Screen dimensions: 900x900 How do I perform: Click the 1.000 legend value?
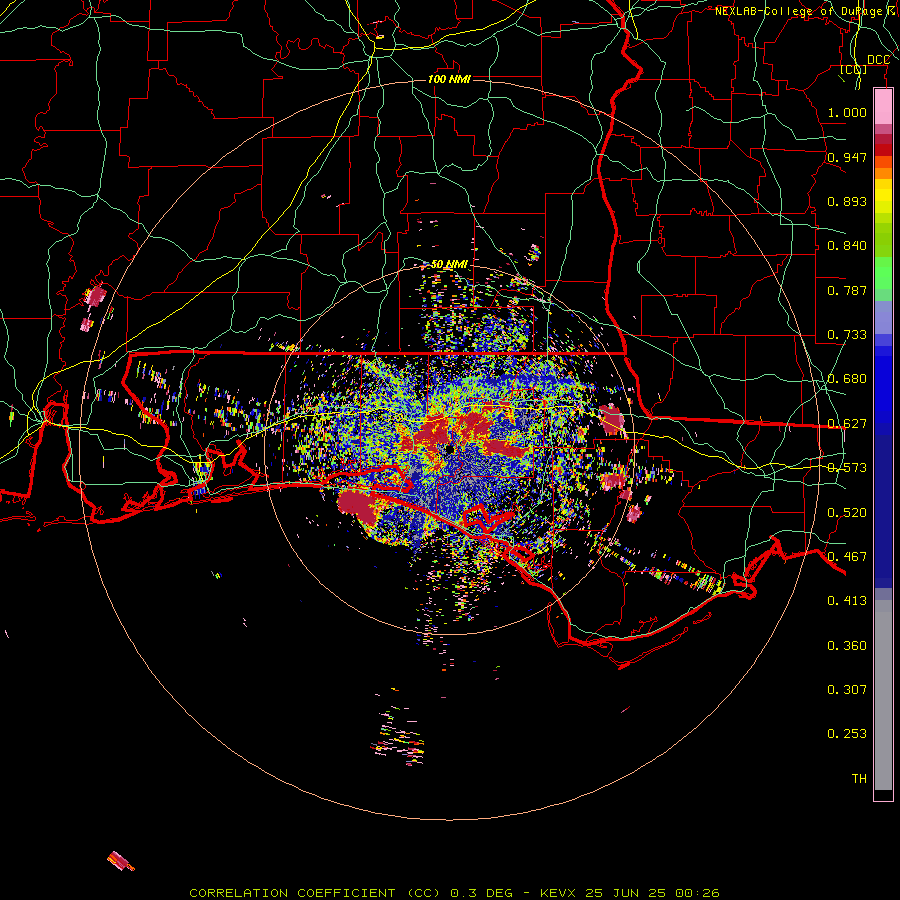pos(847,112)
